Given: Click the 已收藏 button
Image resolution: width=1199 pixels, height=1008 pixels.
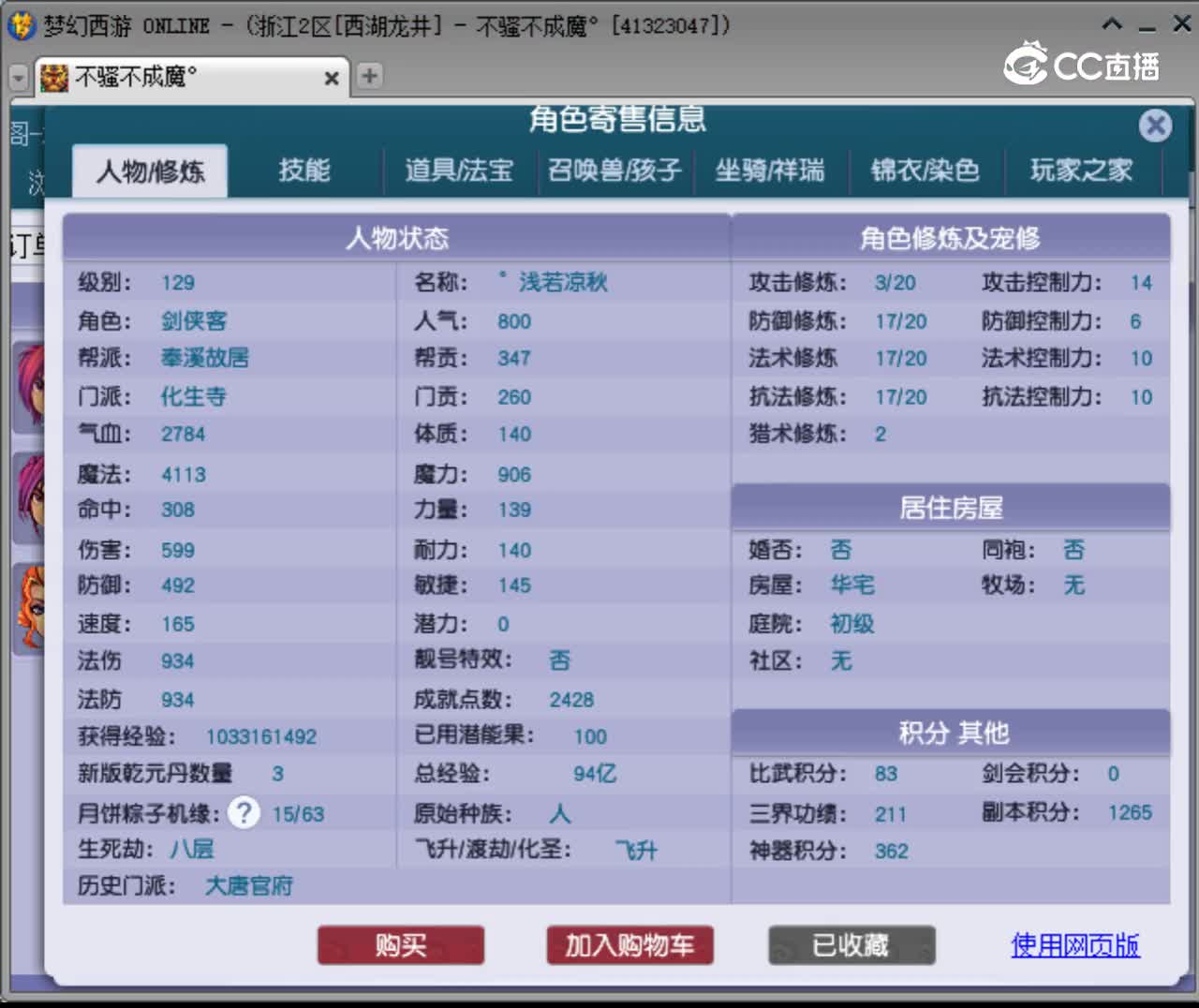Looking at the screenshot, I should point(851,945).
